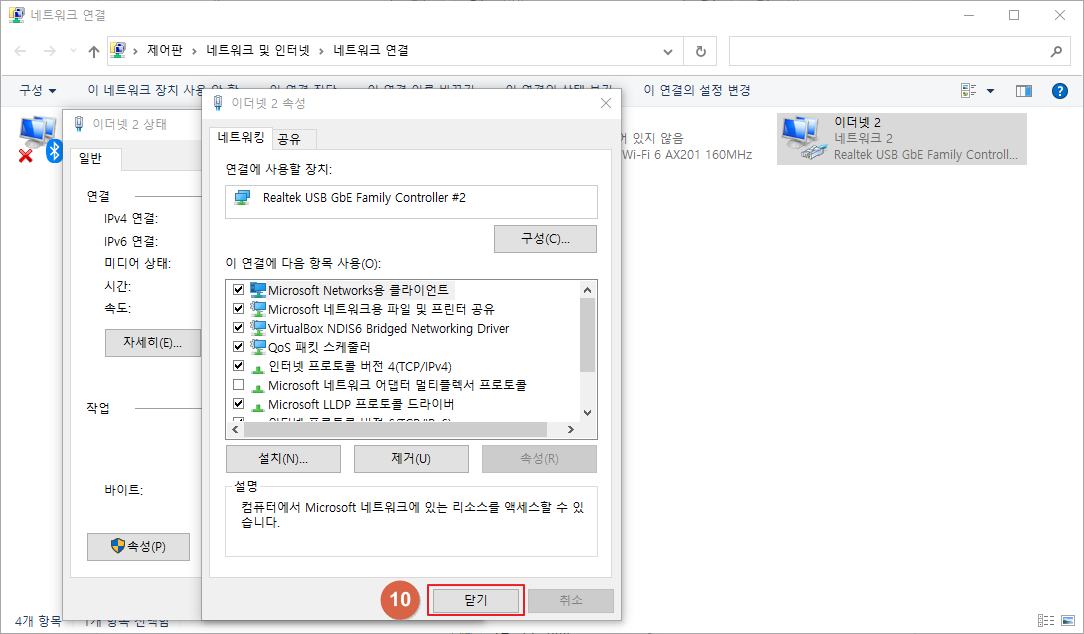The height and width of the screenshot is (634, 1084).
Task: Open help with the question mark icon
Action: pyautogui.click(x=1059, y=91)
